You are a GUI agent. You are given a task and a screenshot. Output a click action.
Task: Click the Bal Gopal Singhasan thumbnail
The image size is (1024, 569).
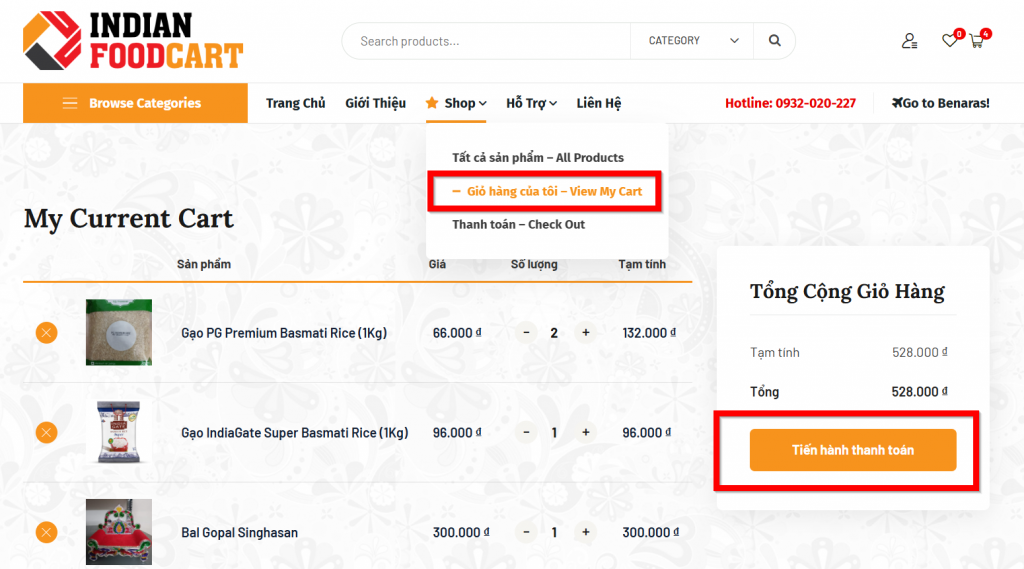point(119,532)
